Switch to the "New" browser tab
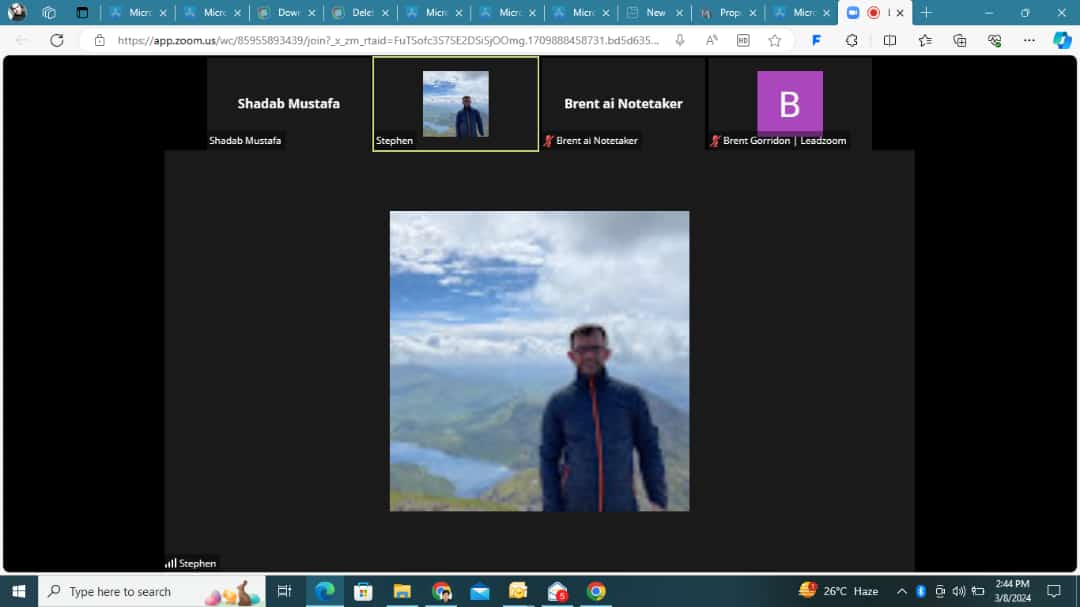 pyautogui.click(x=654, y=12)
